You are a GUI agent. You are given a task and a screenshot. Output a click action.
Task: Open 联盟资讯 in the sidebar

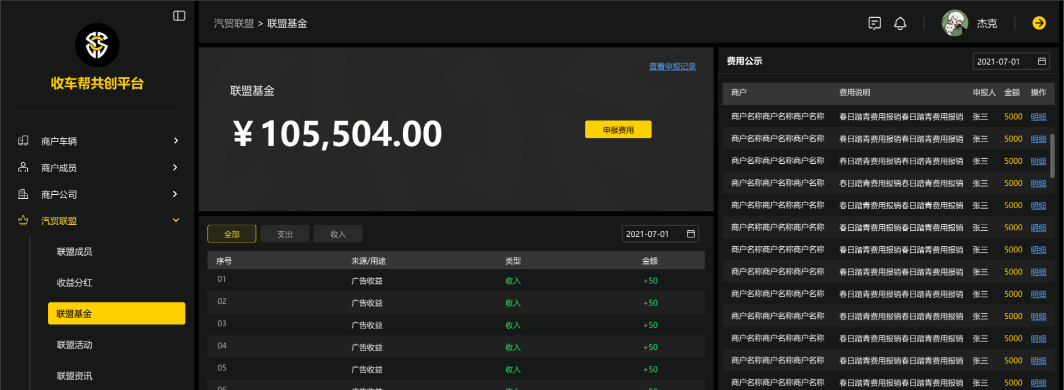[75, 376]
